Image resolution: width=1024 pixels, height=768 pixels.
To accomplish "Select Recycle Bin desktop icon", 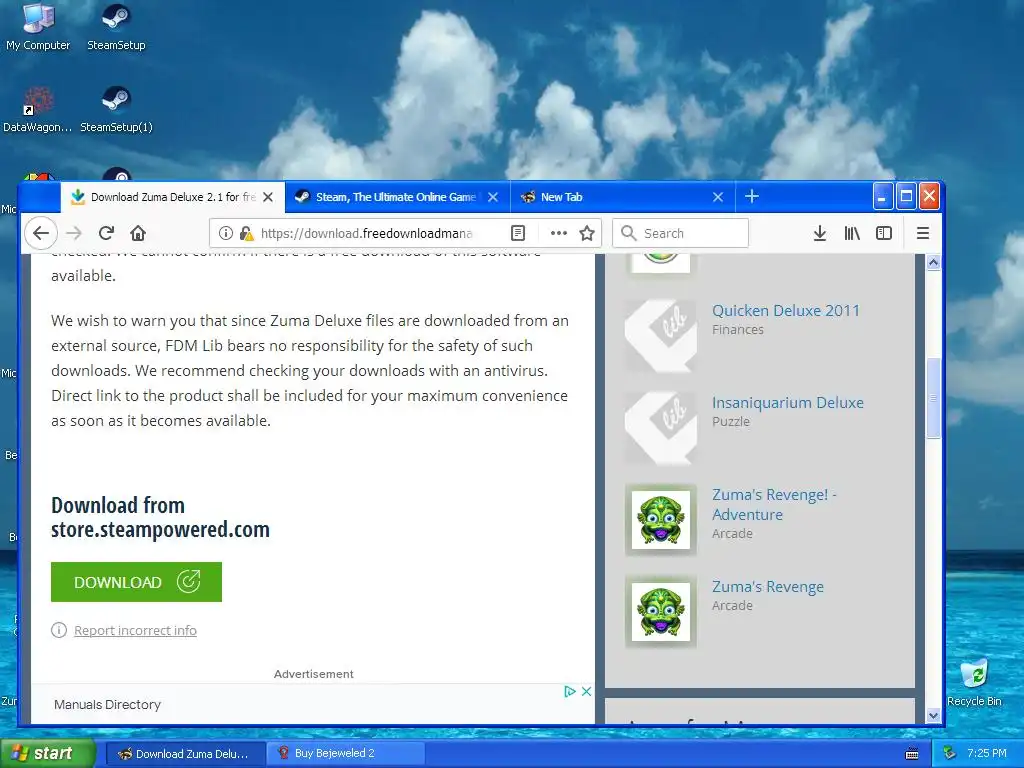I will (x=974, y=683).
